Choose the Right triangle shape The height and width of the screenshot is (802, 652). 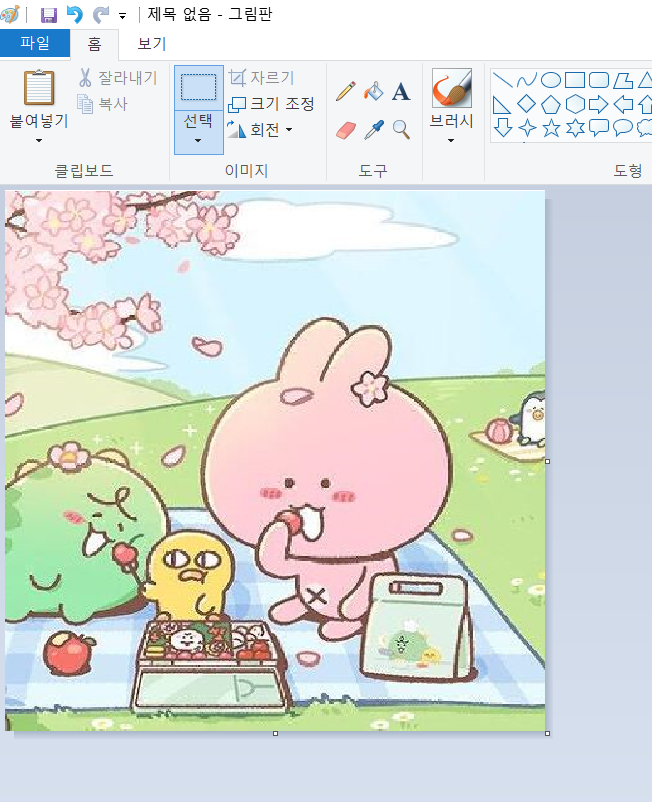(x=502, y=104)
